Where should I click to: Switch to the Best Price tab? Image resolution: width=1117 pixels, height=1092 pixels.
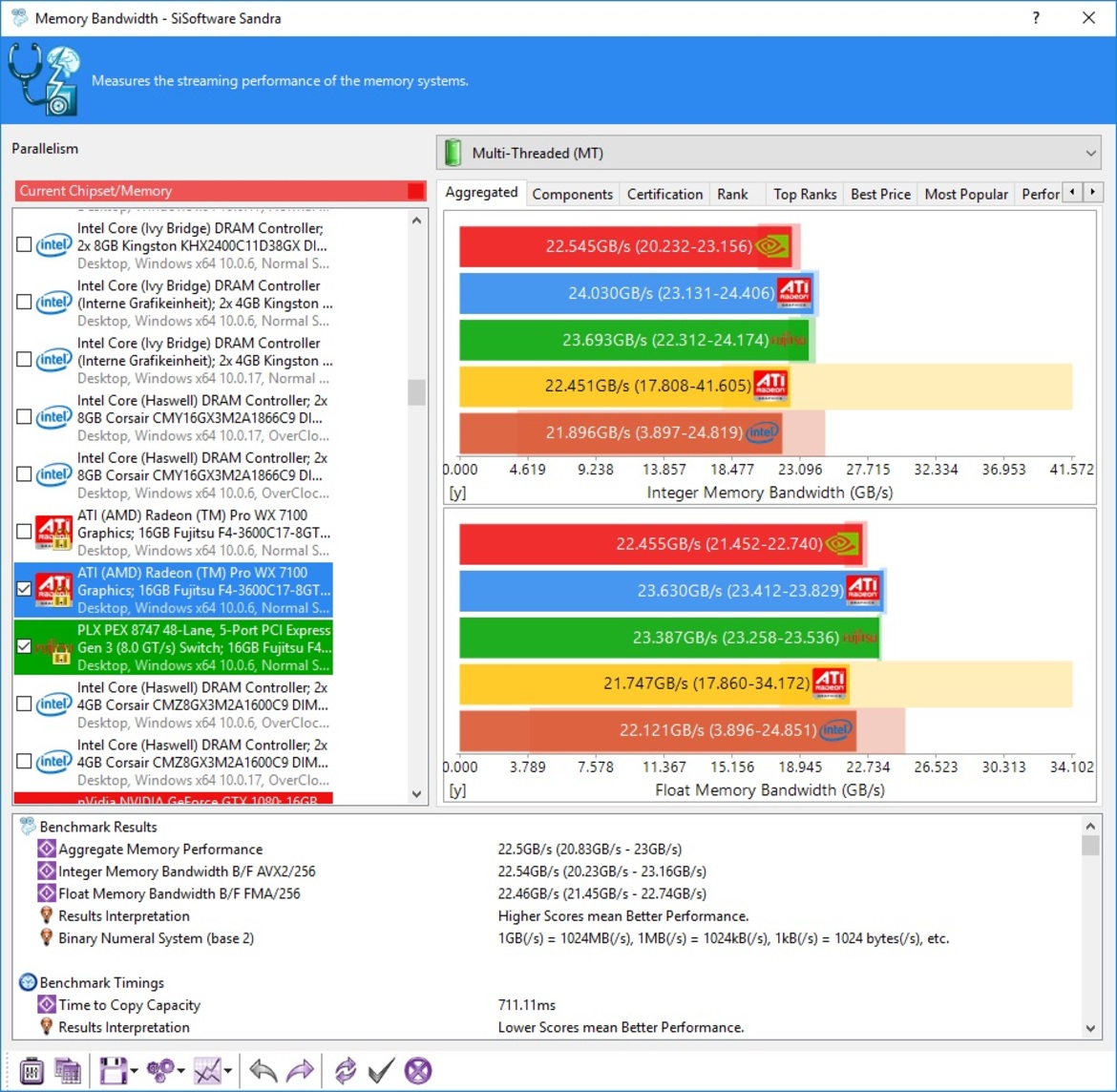pyautogui.click(x=880, y=194)
